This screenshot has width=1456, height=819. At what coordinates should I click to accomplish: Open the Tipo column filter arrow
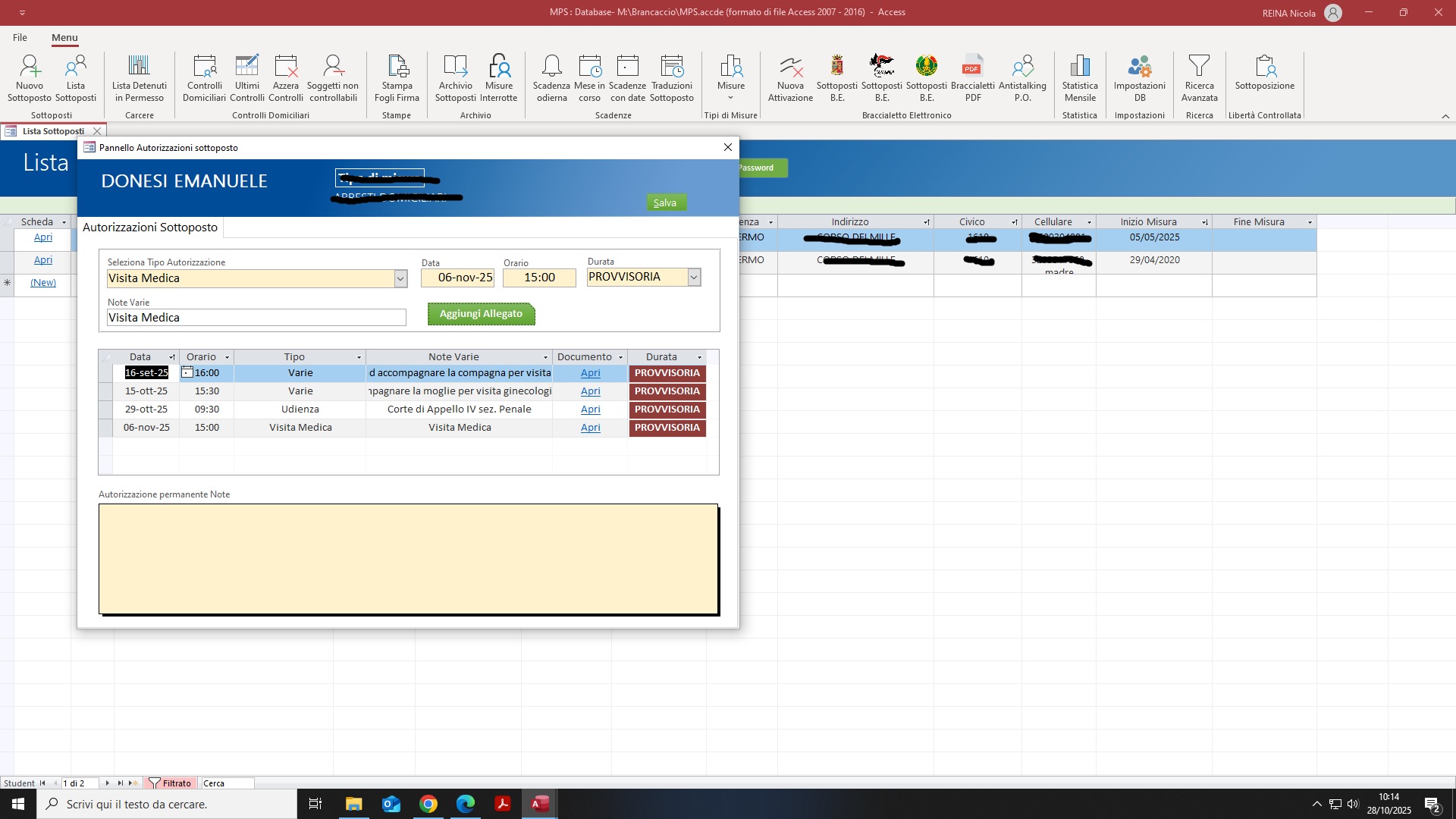tap(359, 357)
